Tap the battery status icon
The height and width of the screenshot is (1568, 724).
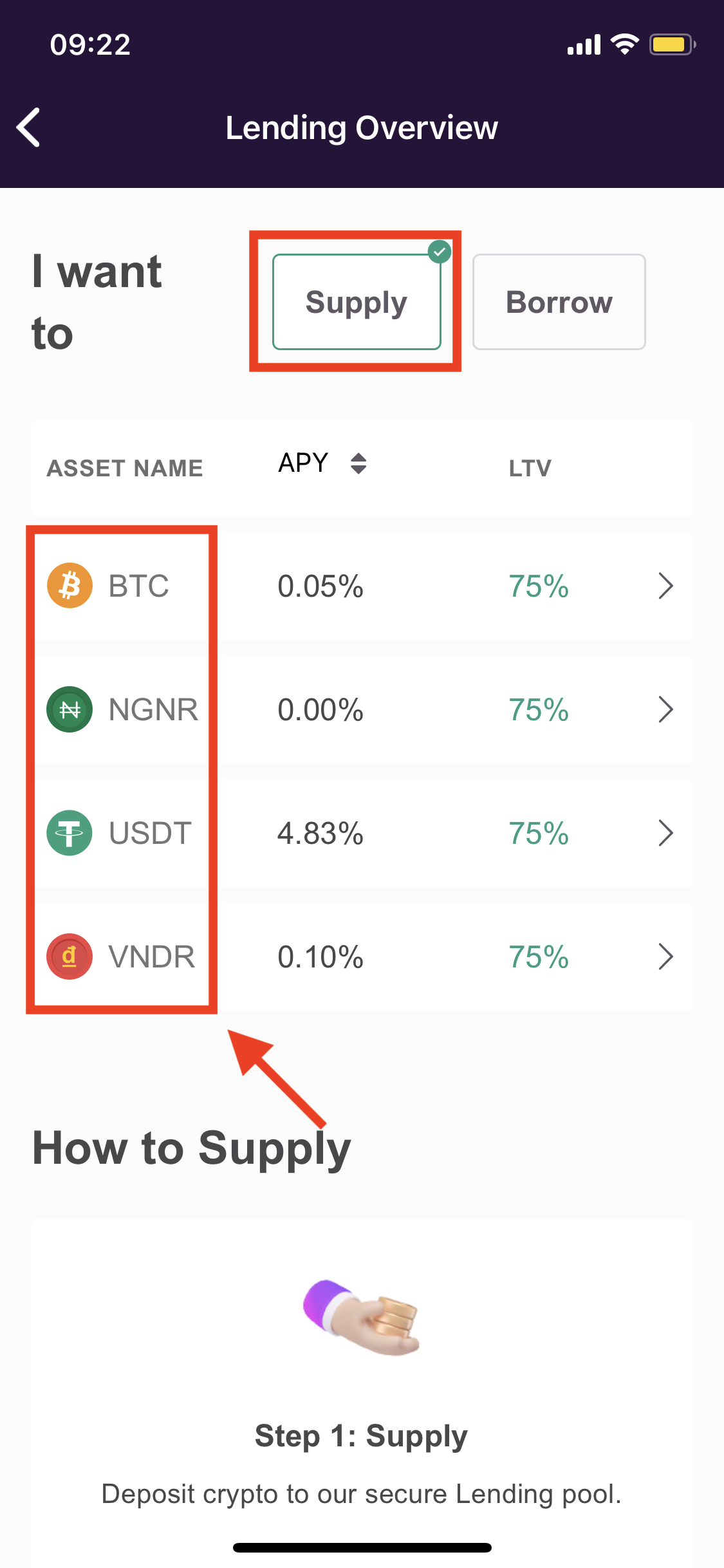pyautogui.click(x=672, y=44)
